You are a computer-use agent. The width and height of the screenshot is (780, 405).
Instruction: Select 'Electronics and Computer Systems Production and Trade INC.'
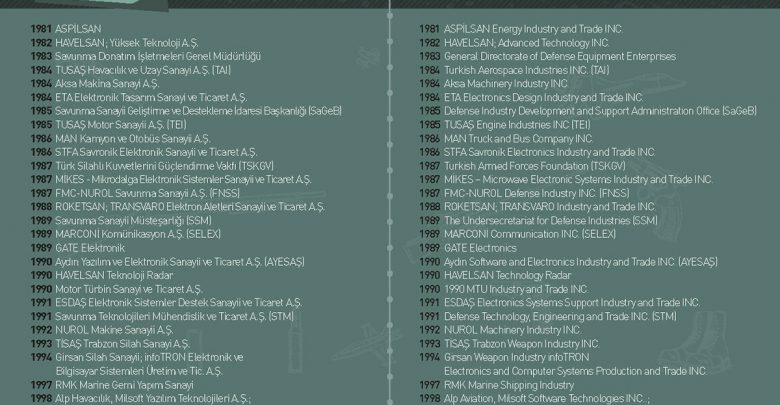point(576,371)
